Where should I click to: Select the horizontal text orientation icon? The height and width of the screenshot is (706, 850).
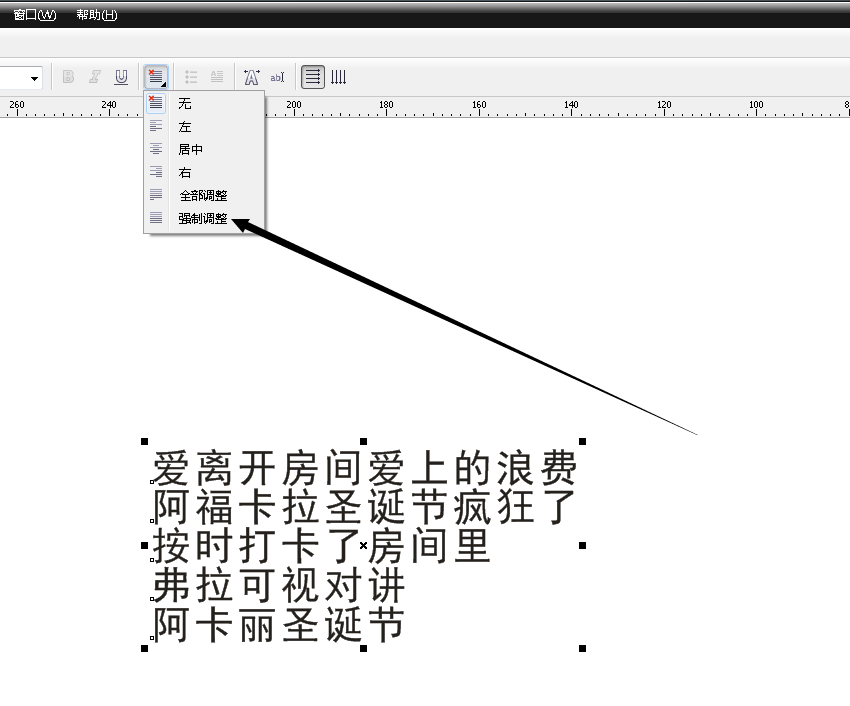click(x=314, y=77)
